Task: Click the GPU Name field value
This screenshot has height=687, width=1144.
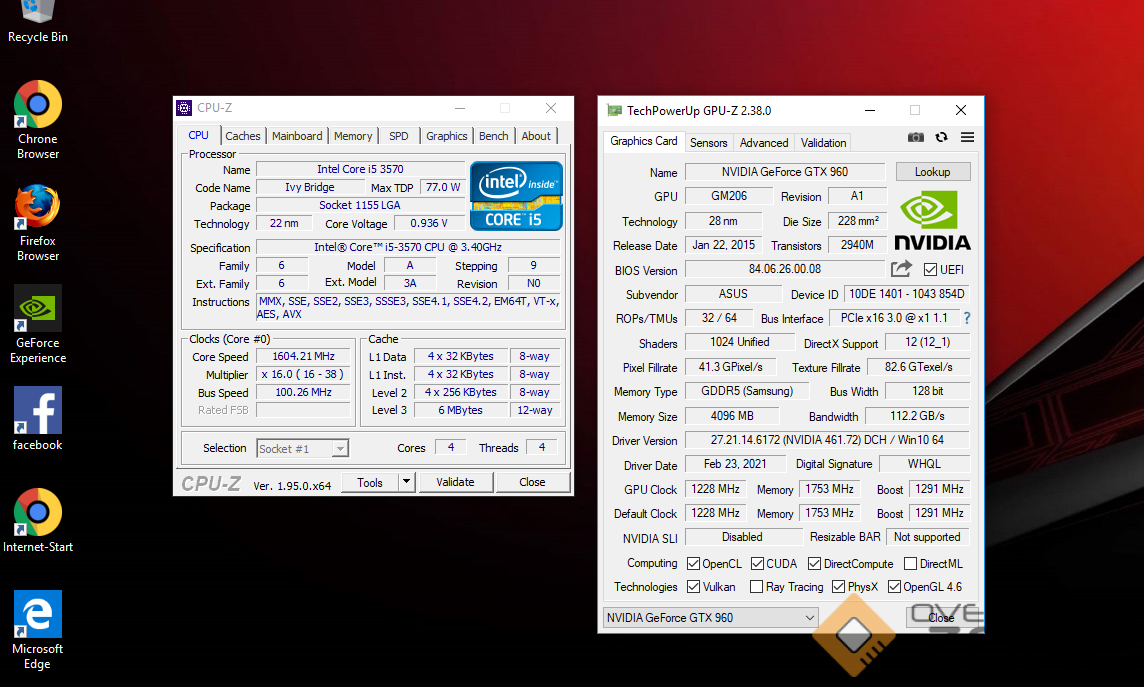Action: (784, 172)
